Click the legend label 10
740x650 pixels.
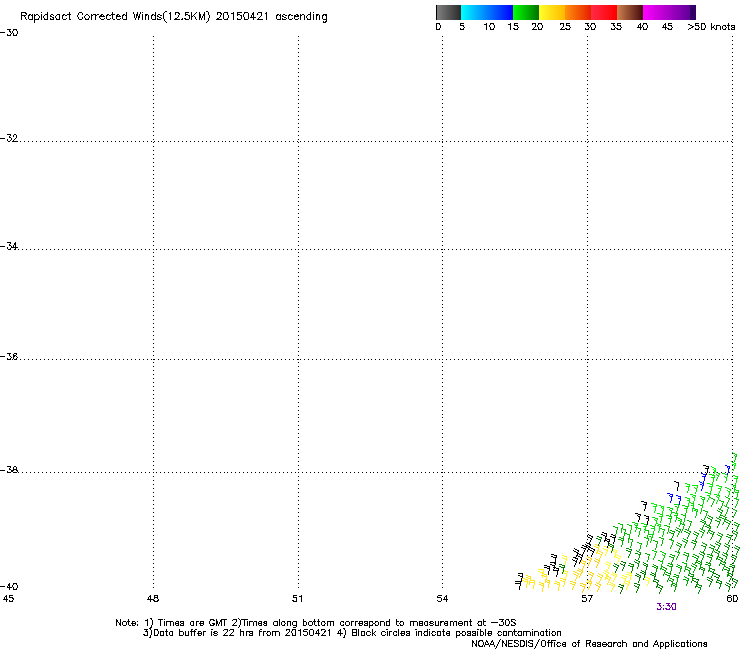tap(489, 27)
